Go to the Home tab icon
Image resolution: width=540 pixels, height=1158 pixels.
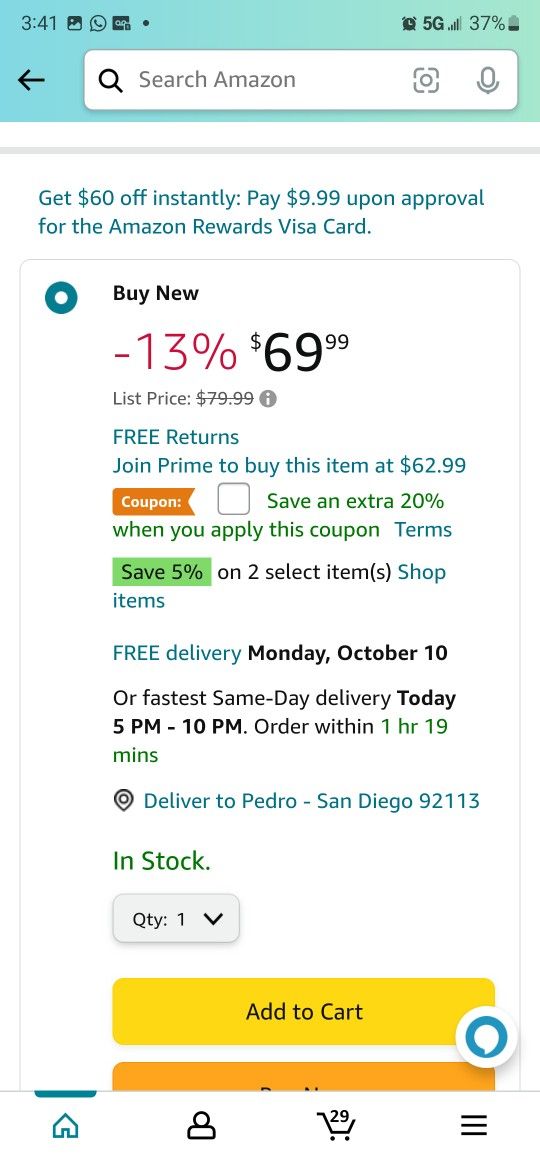[66, 1125]
